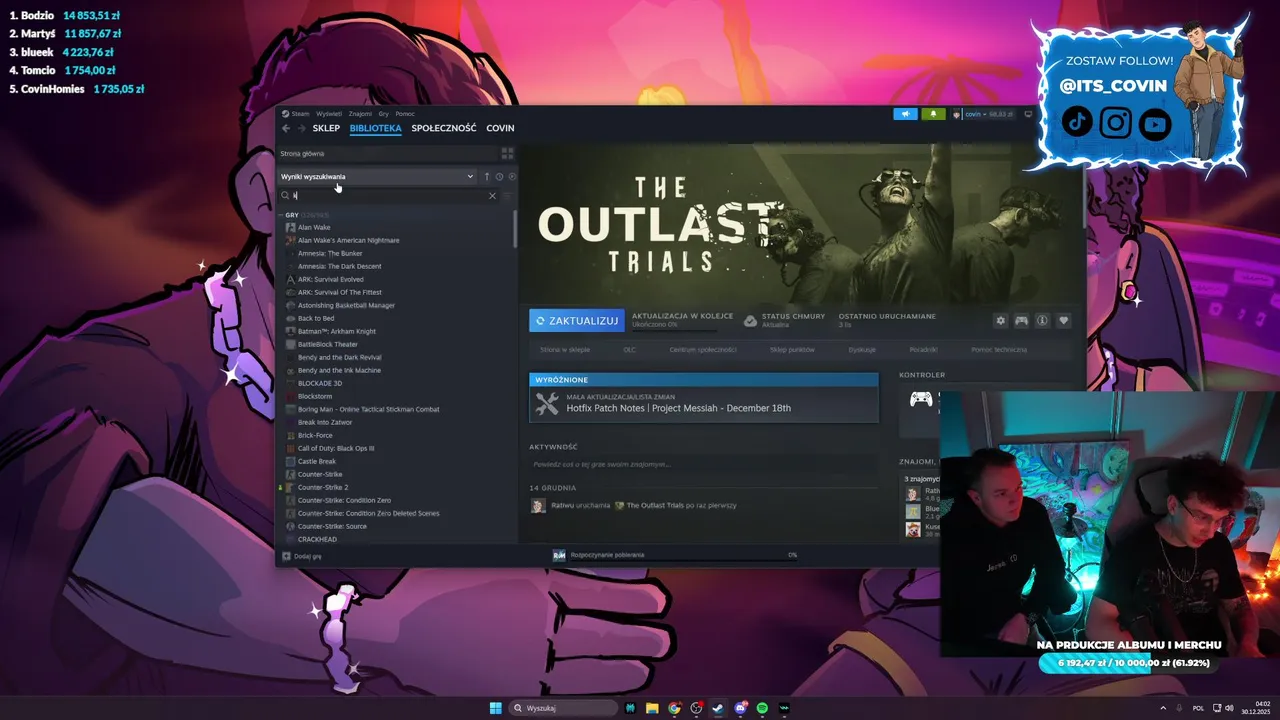Click the library search magnifier icon

pyautogui.click(x=285, y=196)
